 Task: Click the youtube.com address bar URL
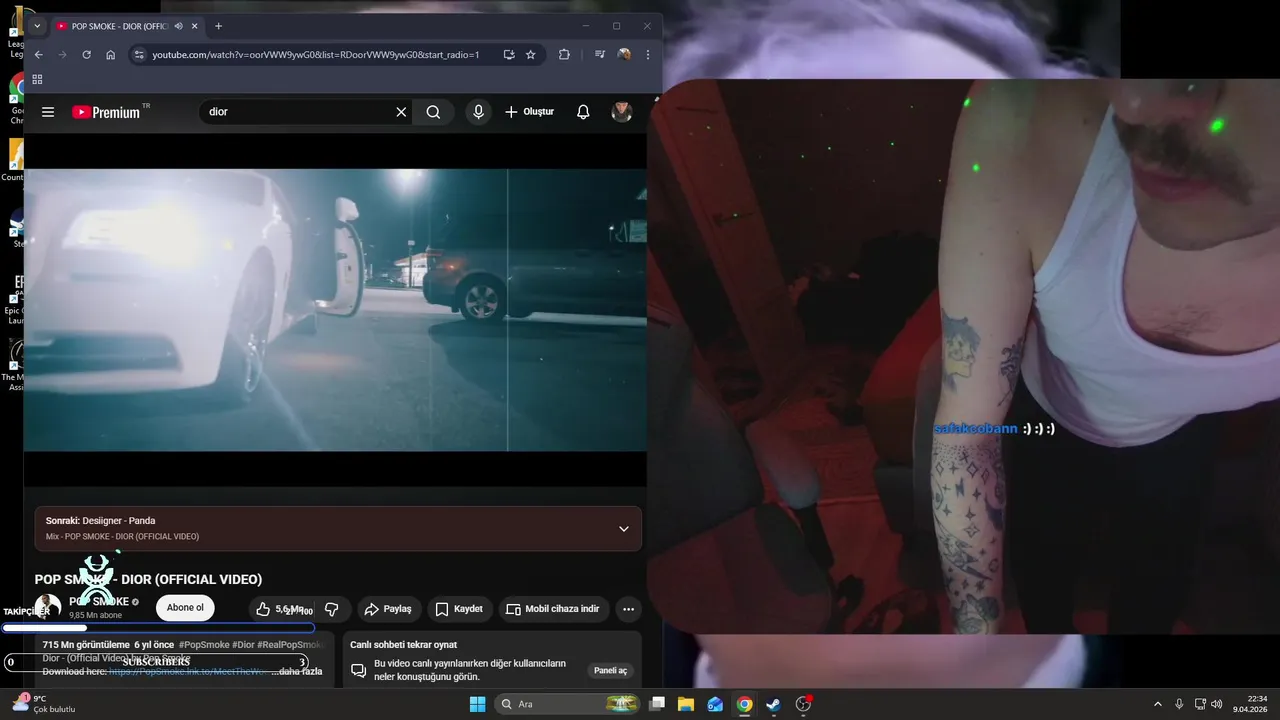point(316,55)
